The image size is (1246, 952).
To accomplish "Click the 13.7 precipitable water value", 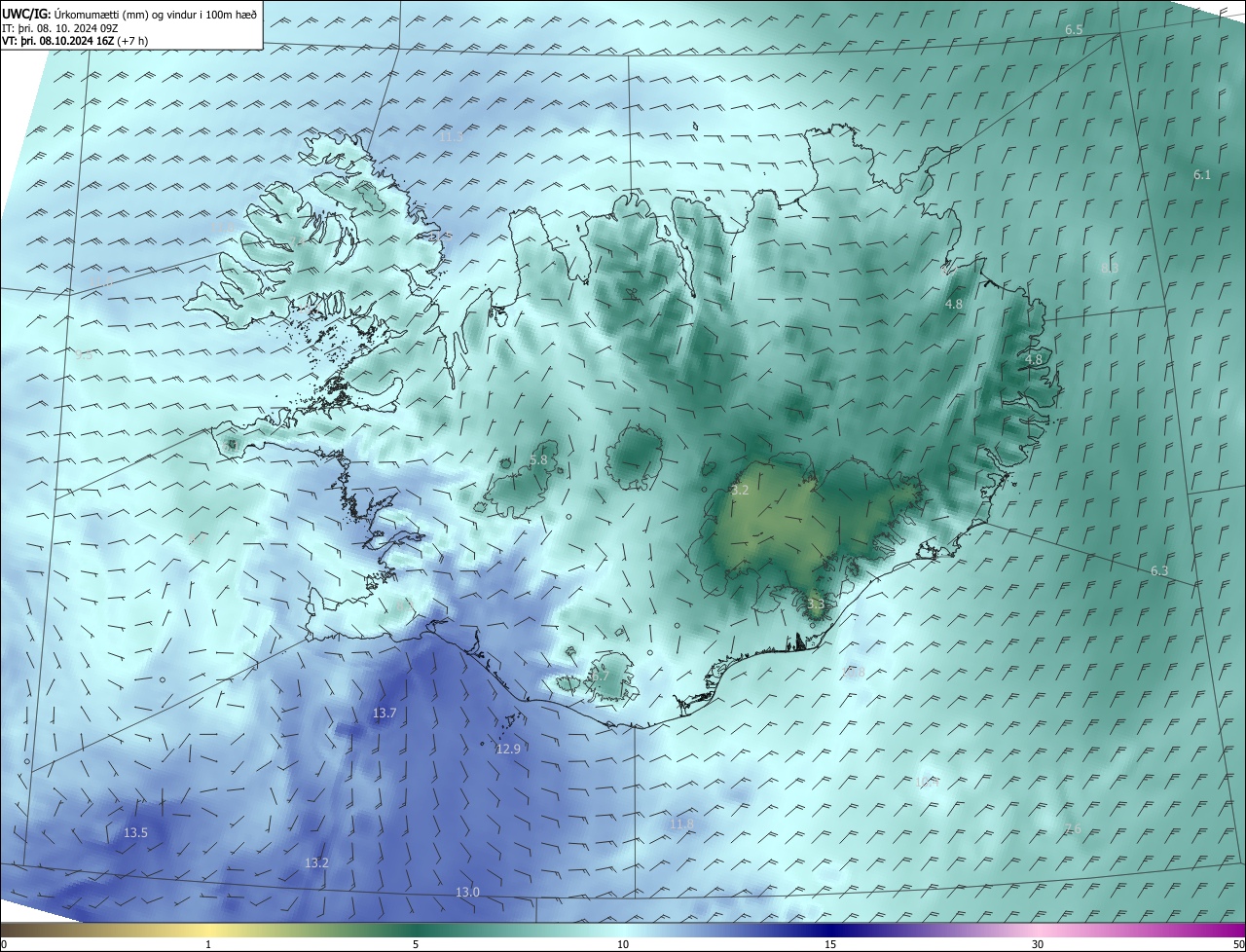I will [385, 714].
